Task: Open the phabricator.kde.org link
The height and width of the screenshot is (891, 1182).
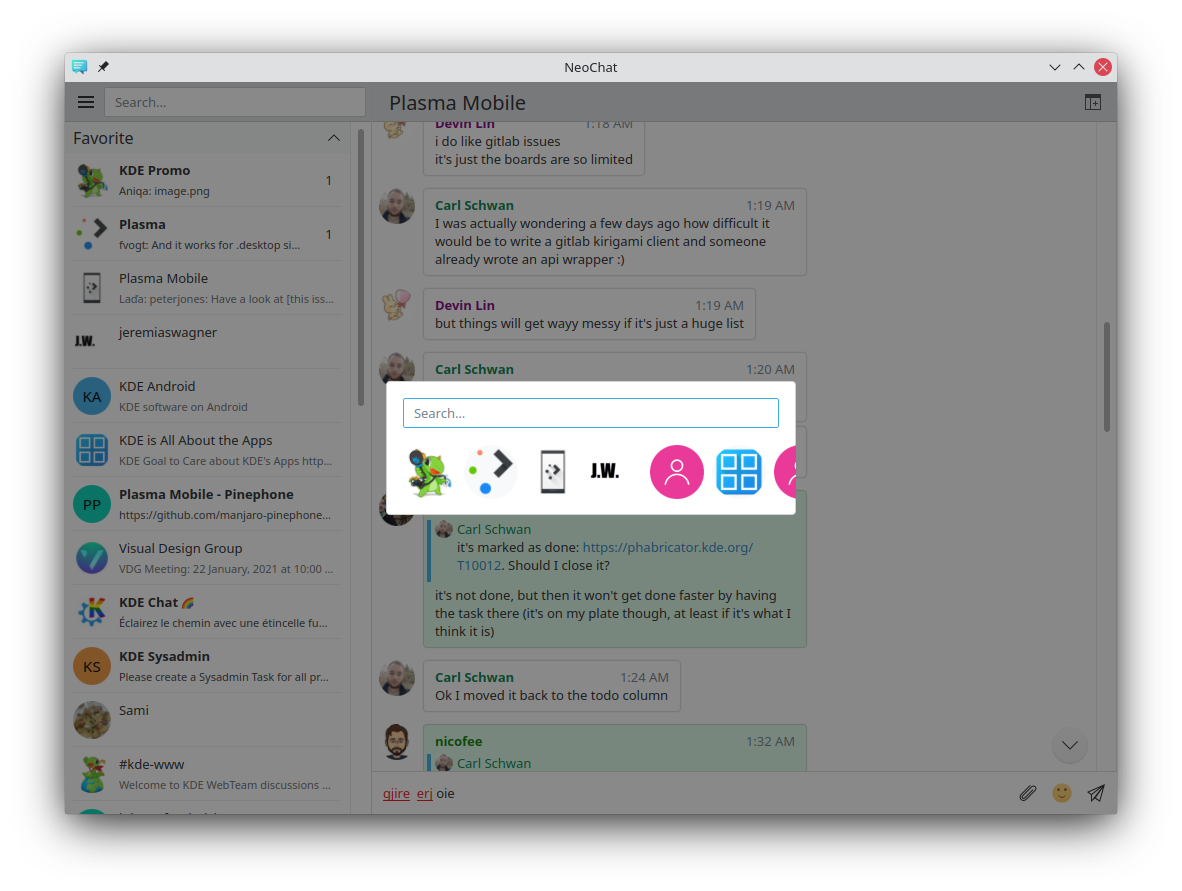Action: pos(667,547)
